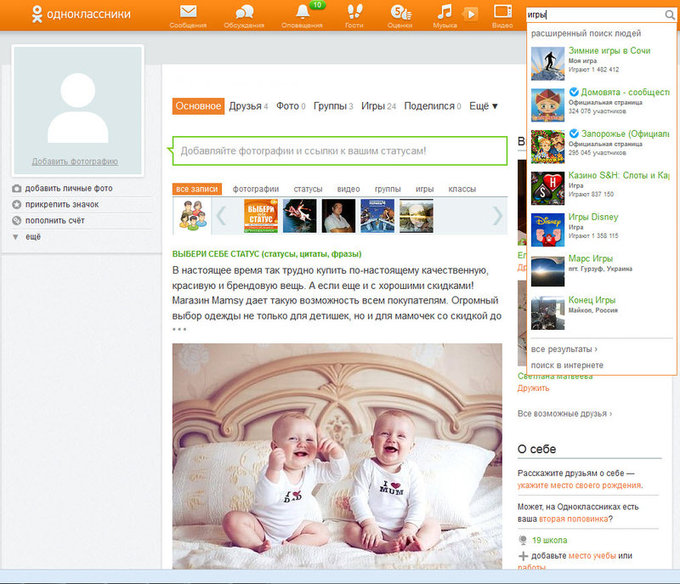
Task: Select the классы feed filter
Action: click(x=462, y=189)
